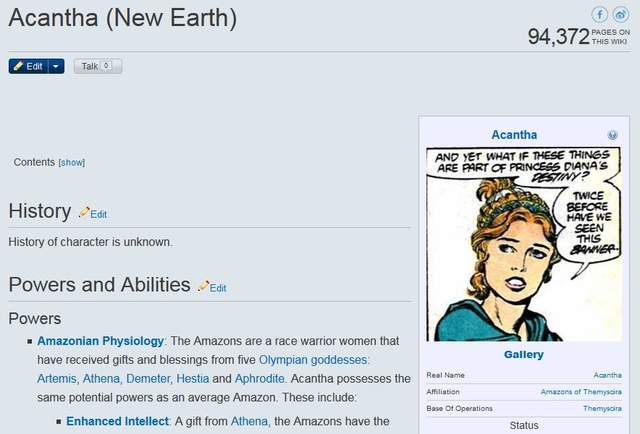Navigate to the Aphrodite page
The width and height of the screenshot is (640, 434).
(262, 378)
